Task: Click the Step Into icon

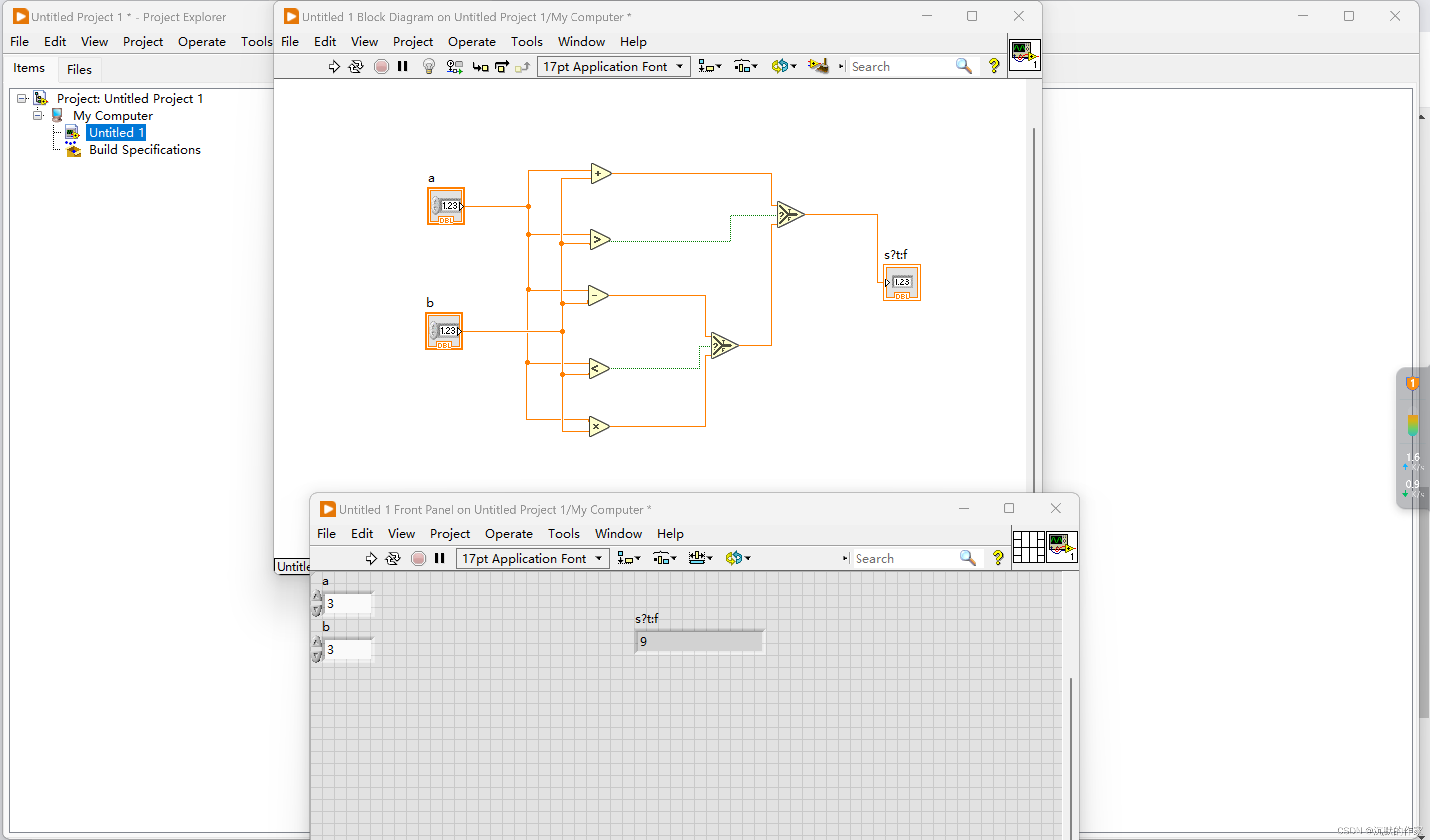Action: click(x=480, y=66)
